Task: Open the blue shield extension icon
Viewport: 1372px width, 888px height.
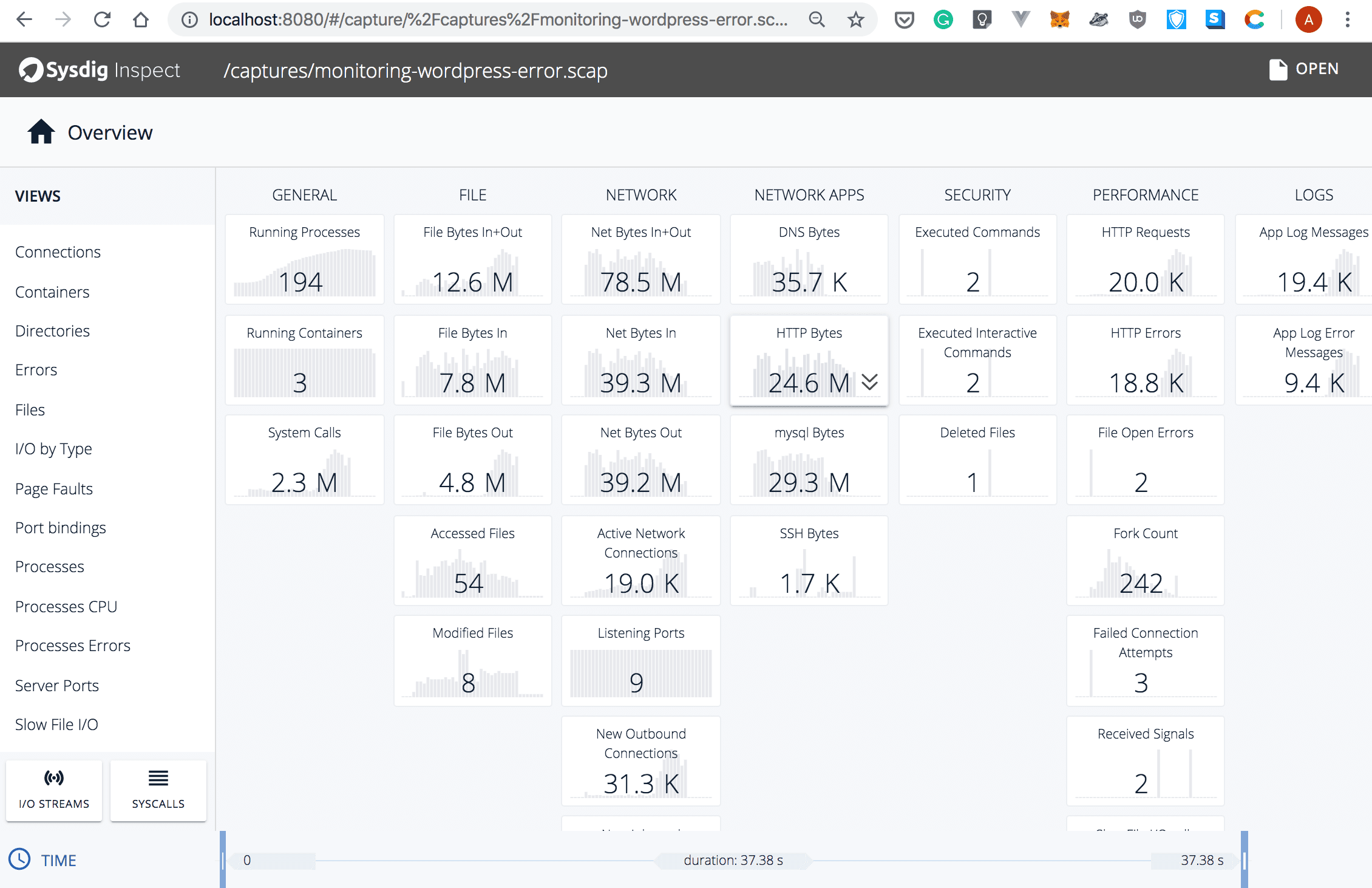Action: click(1177, 20)
